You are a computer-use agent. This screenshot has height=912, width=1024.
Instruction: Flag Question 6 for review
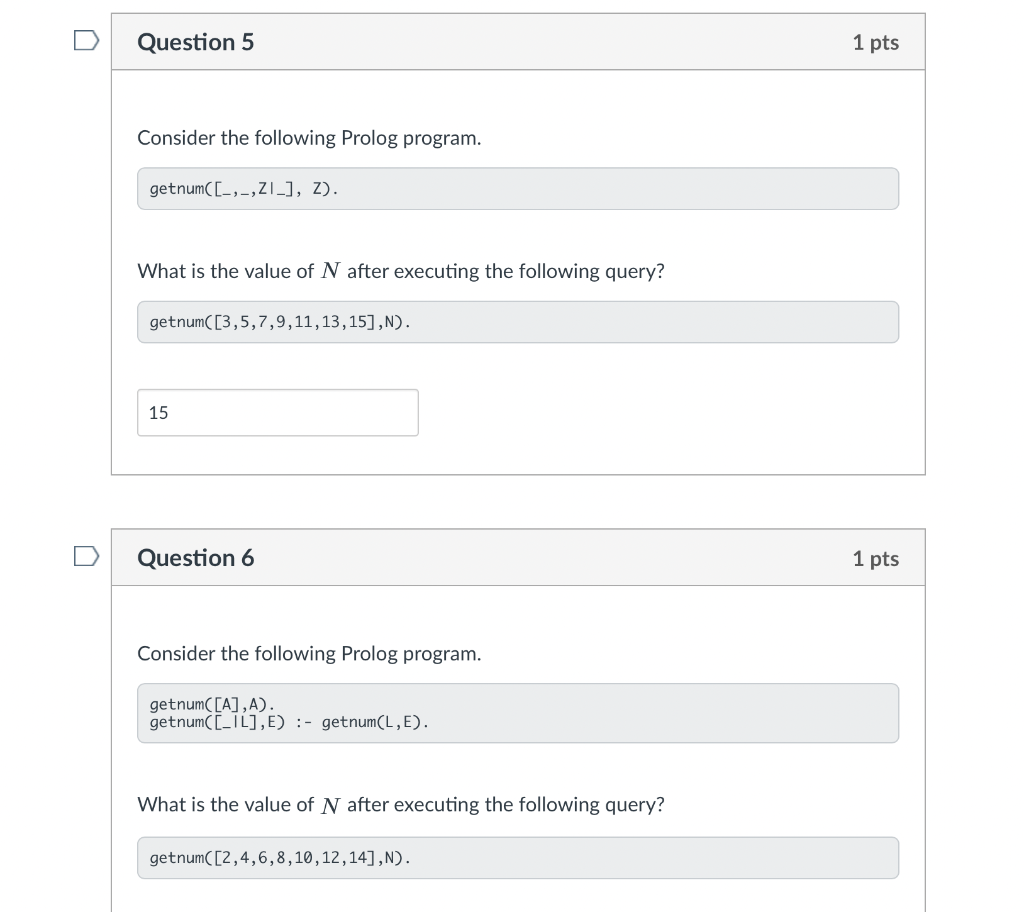click(86, 556)
